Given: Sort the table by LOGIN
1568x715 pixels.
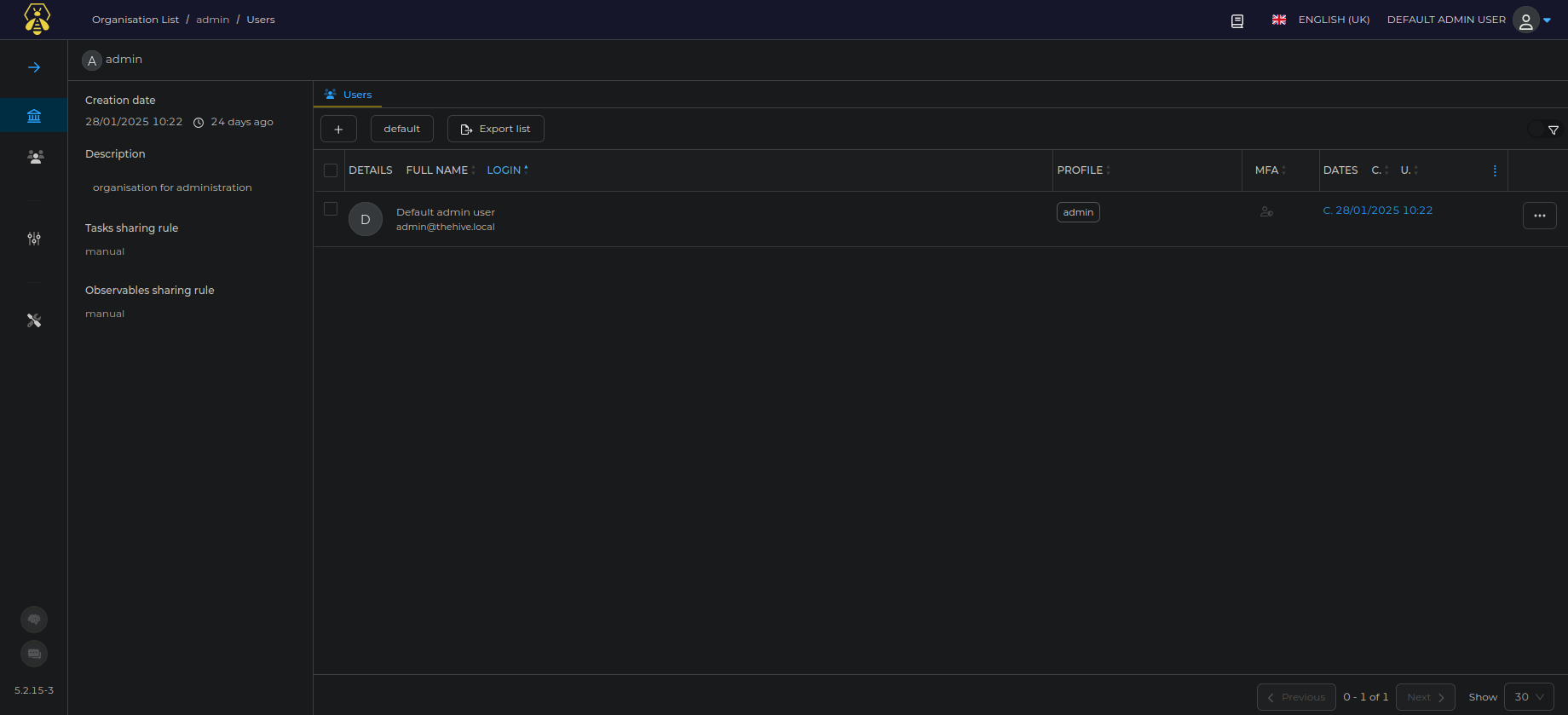Looking at the screenshot, I should [x=508, y=170].
